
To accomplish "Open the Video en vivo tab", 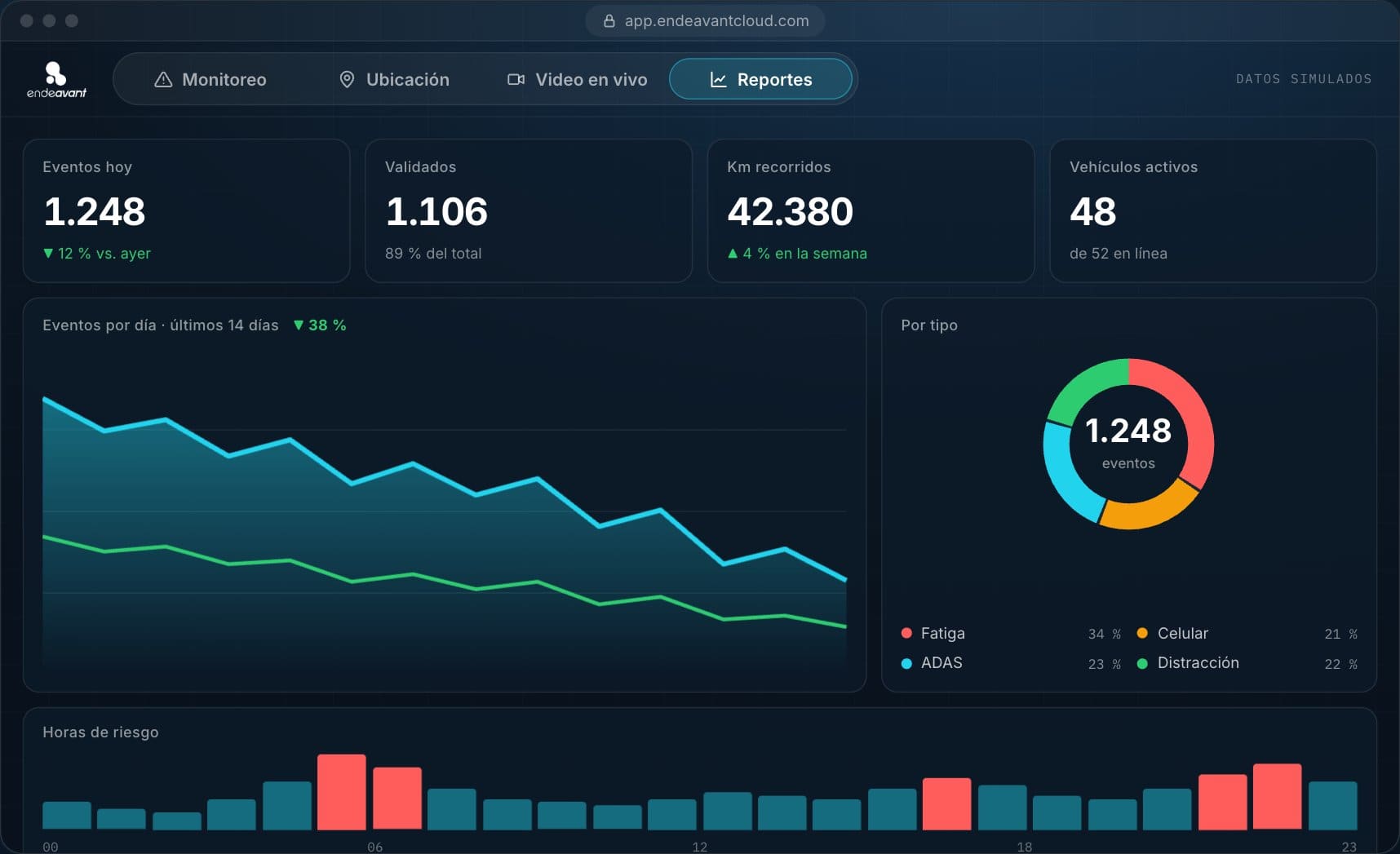I will (577, 79).
